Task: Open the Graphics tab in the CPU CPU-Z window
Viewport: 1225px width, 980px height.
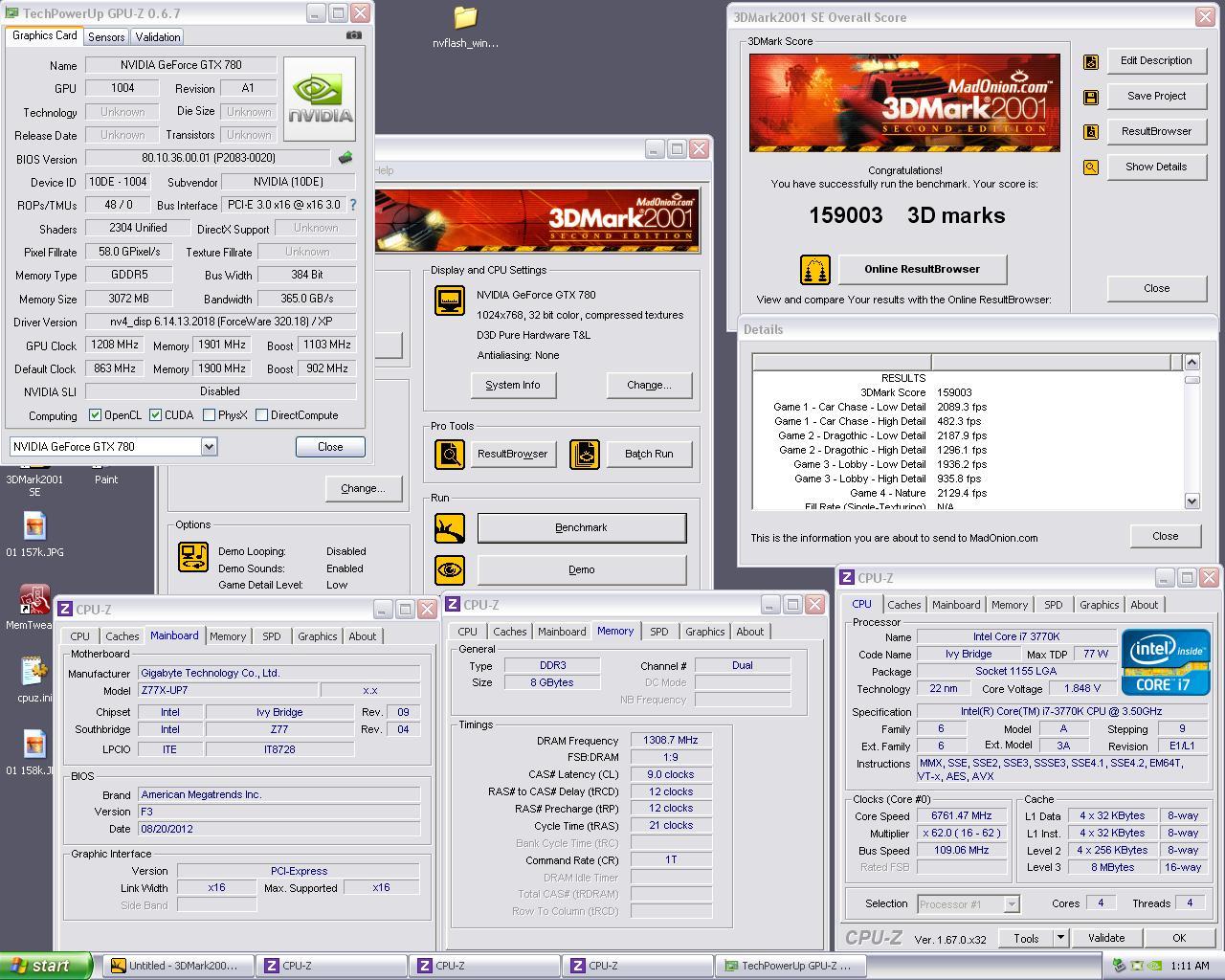Action: [x=1099, y=605]
